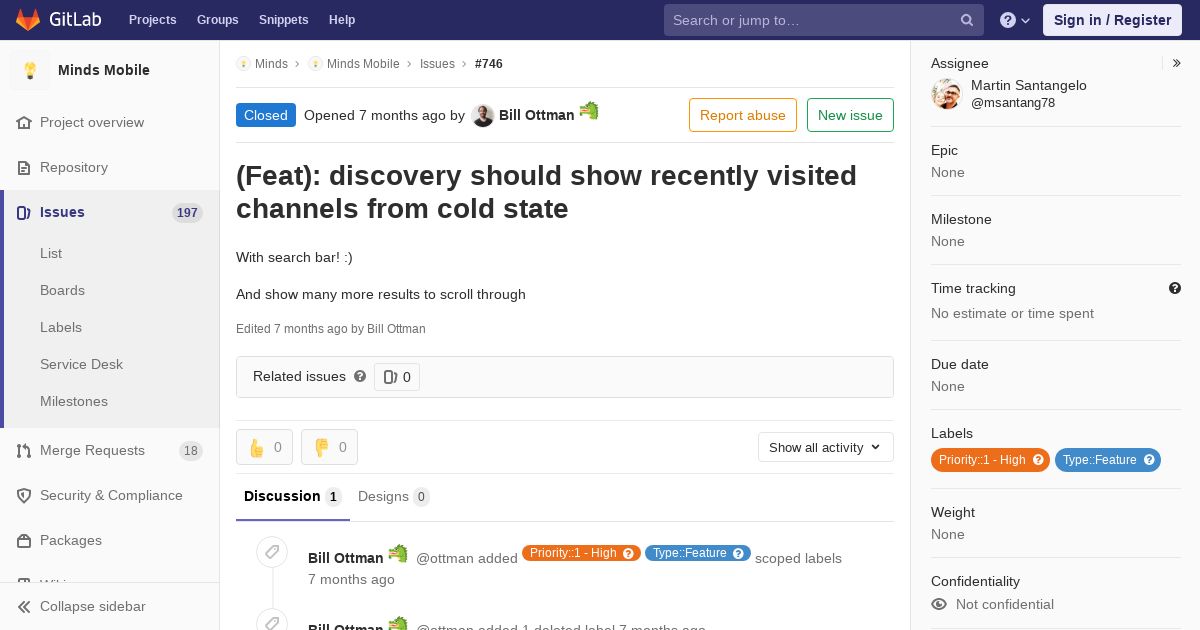Open the Snippets page
This screenshot has width=1200, height=630.
(284, 20)
